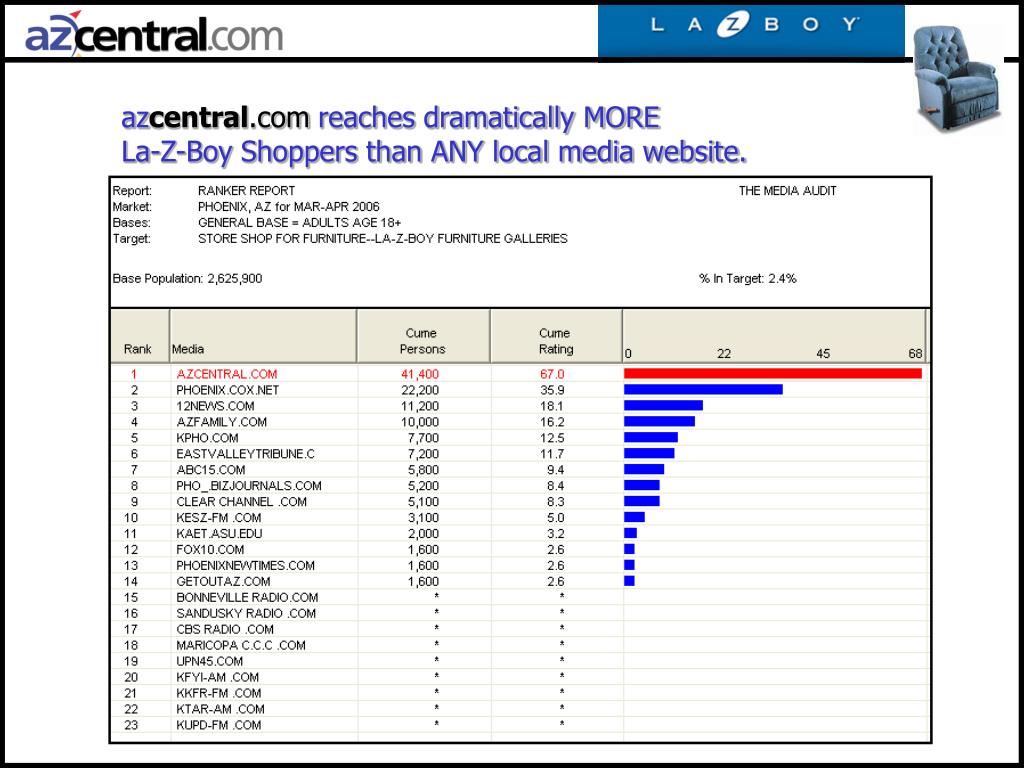1024x768 pixels.
Task: Click the KTAR-AM .COM entry
Action: [x=220, y=709]
